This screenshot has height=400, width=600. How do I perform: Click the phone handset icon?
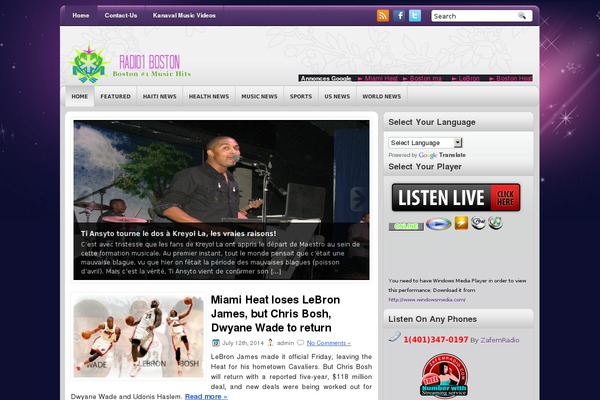click(394, 337)
